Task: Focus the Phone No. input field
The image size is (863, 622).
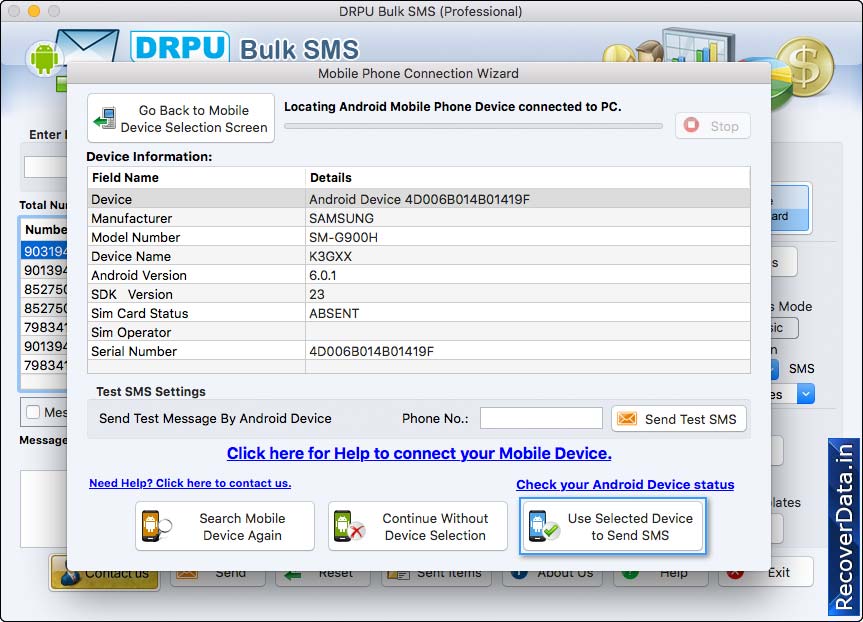Action: coord(541,418)
